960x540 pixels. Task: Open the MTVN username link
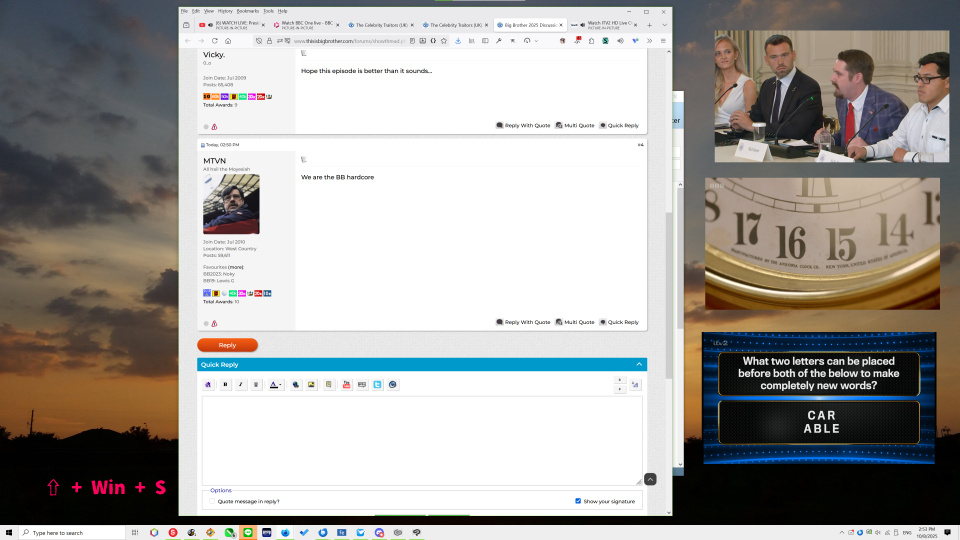tap(214, 161)
